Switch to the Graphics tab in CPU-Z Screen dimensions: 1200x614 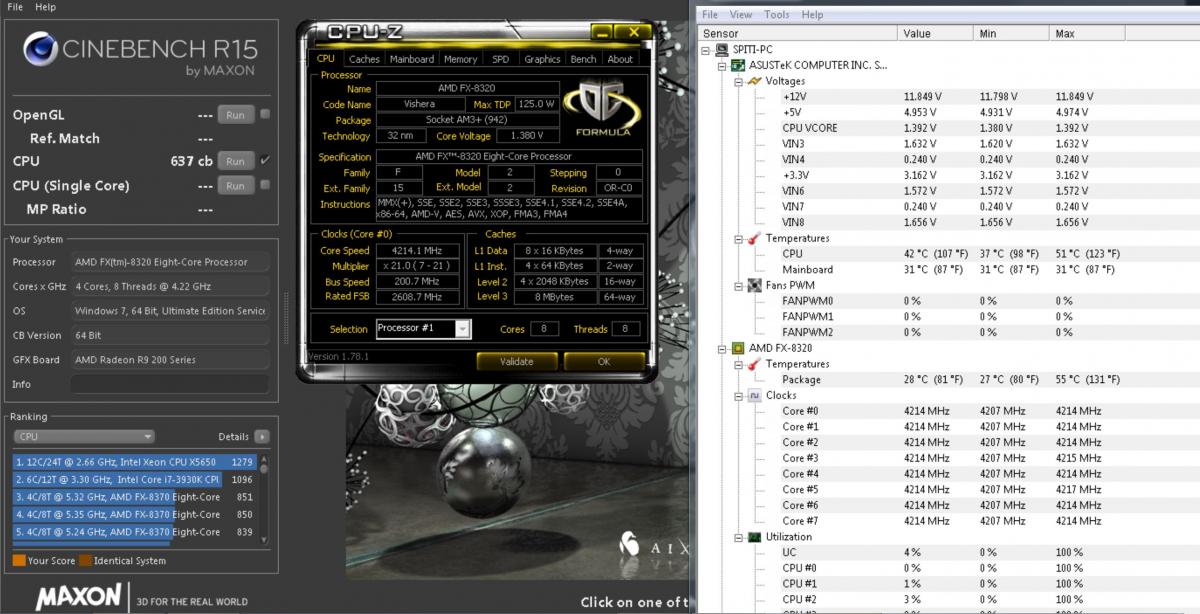pyautogui.click(x=542, y=59)
